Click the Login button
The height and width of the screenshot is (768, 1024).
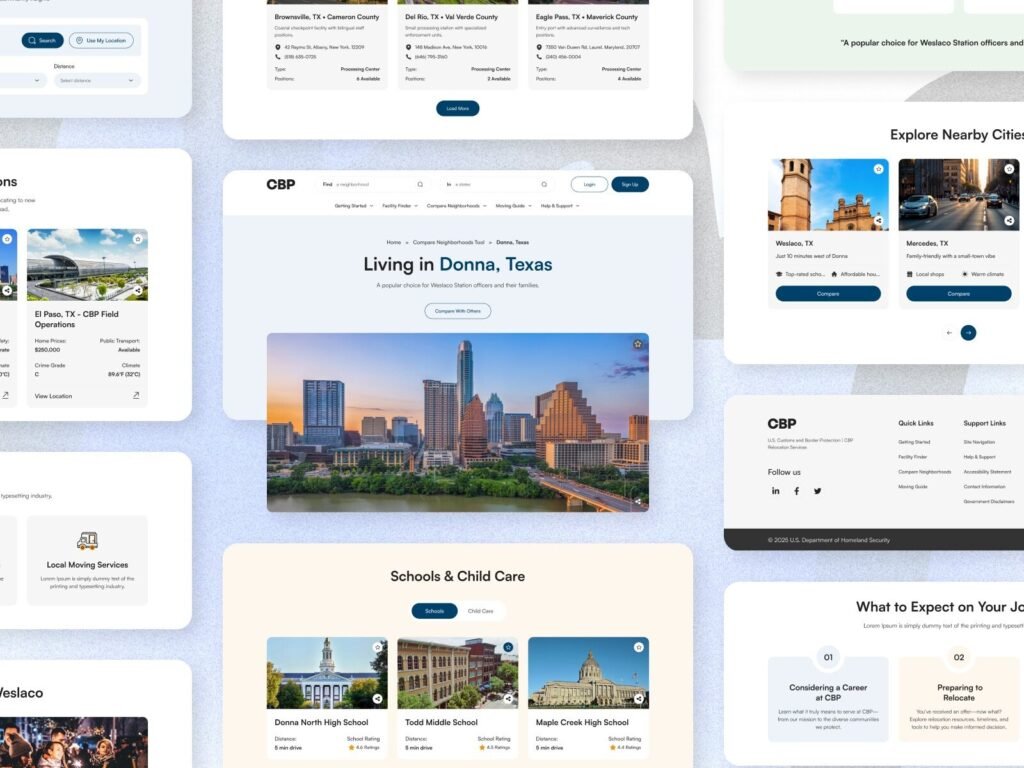click(x=589, y=184)
